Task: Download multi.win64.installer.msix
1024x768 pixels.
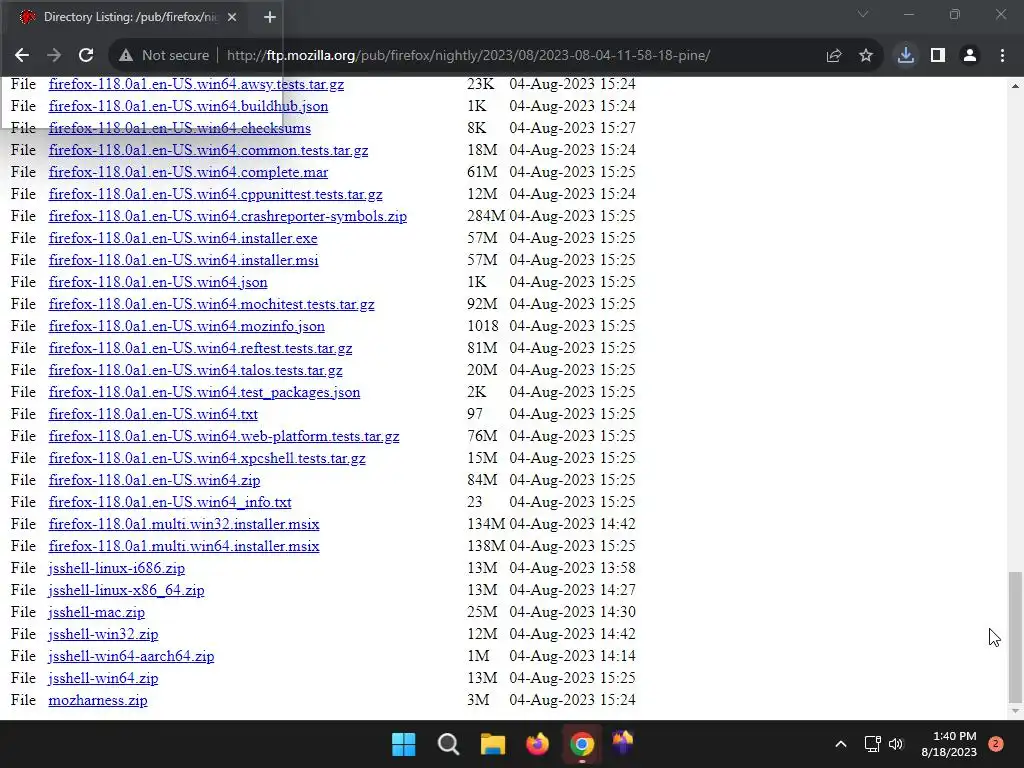Action: pyautogui.click(x=184, y=546)
